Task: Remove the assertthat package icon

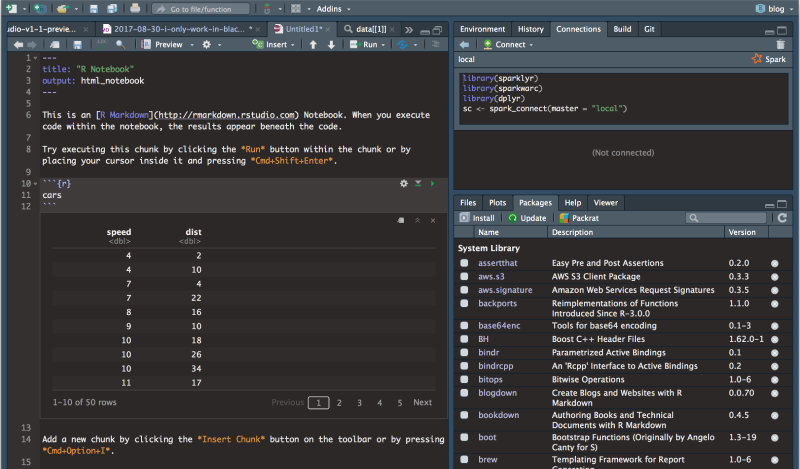Action: coord(774,263)
